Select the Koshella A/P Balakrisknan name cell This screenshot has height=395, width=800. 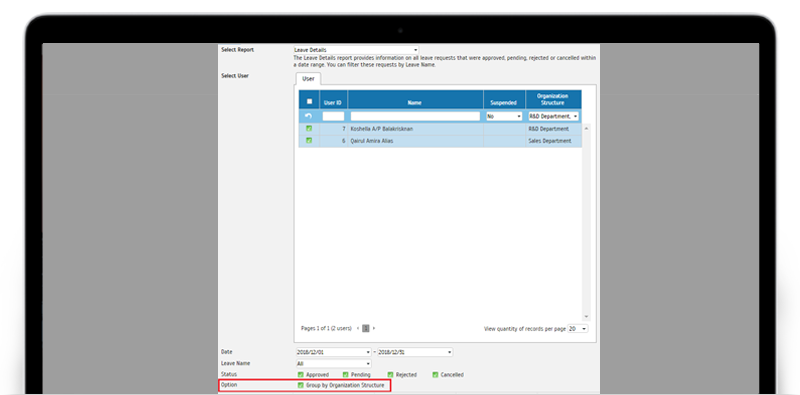coord(415,129)
